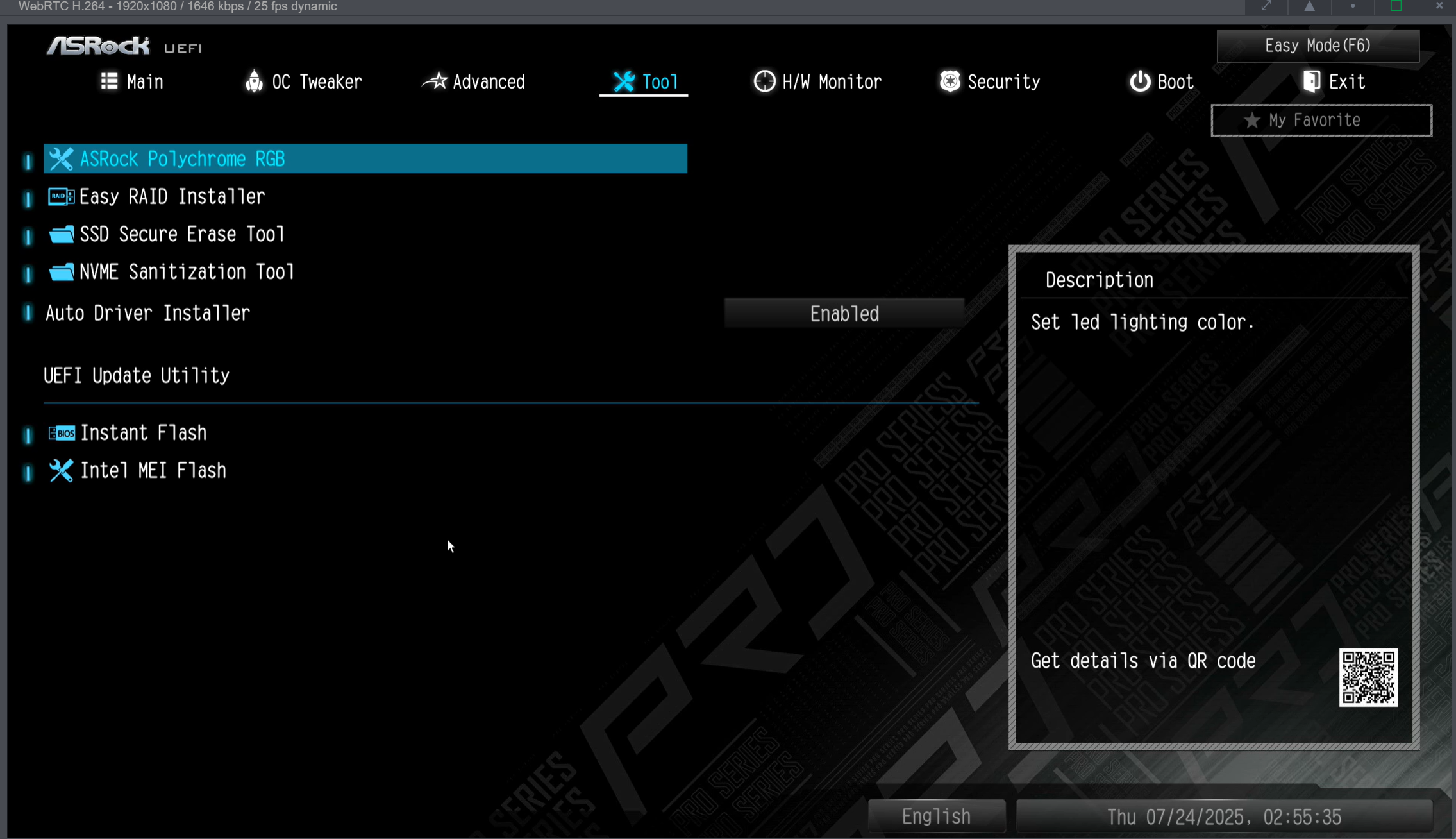Click the QR code in the Description panel
Screen dimensions: 1456x839
(1368, 678)
